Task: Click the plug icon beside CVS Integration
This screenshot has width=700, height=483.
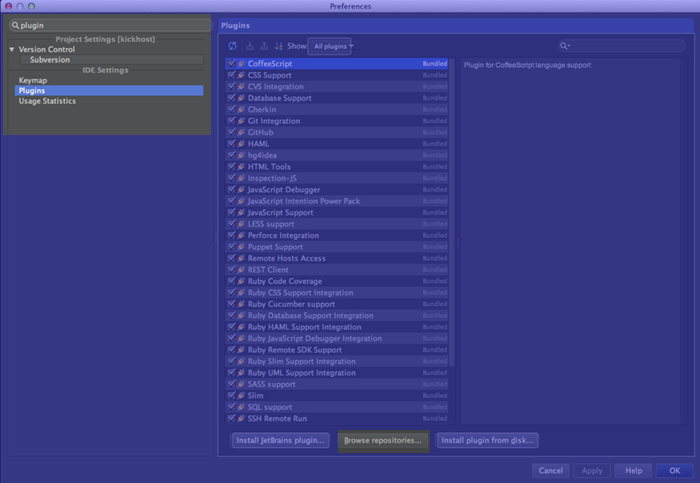Action: [x=241, y=87]
